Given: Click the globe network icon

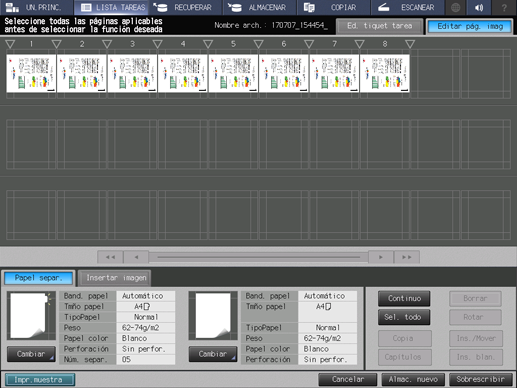Looking at the screenshot, I should point(455,7).
